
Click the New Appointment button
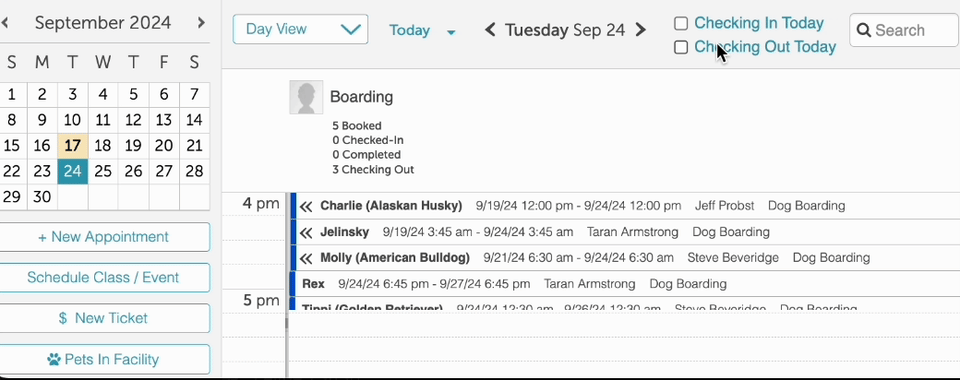(x=103, y=237)
